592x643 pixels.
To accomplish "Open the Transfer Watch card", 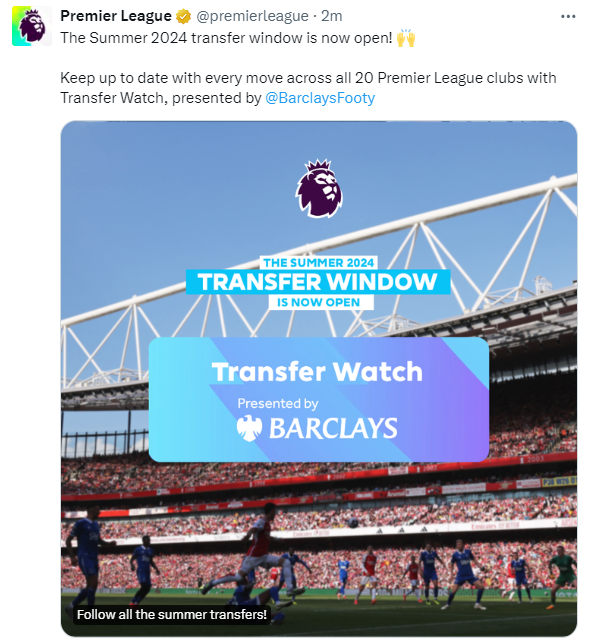I will pos(319,399).
